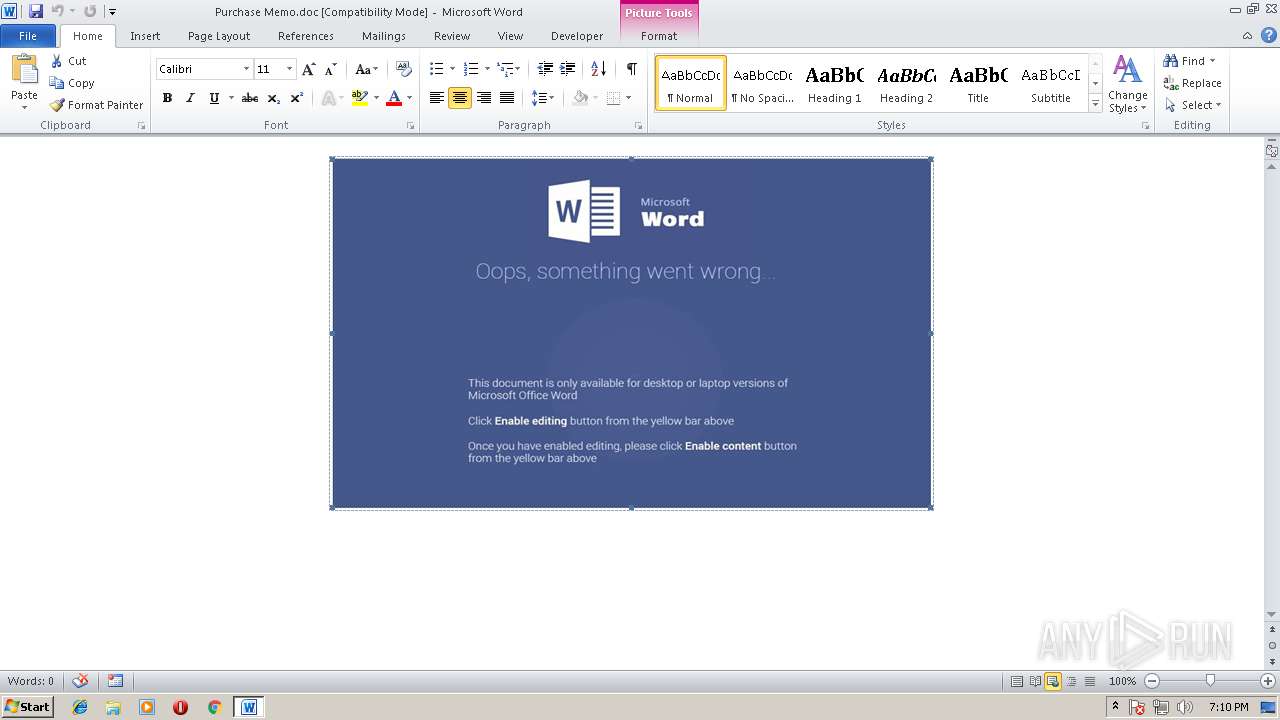Expand the Bullets dropdown arrow
Image resolution: width=1280 pixels, height=720 pixels.
tap(453, 69)
